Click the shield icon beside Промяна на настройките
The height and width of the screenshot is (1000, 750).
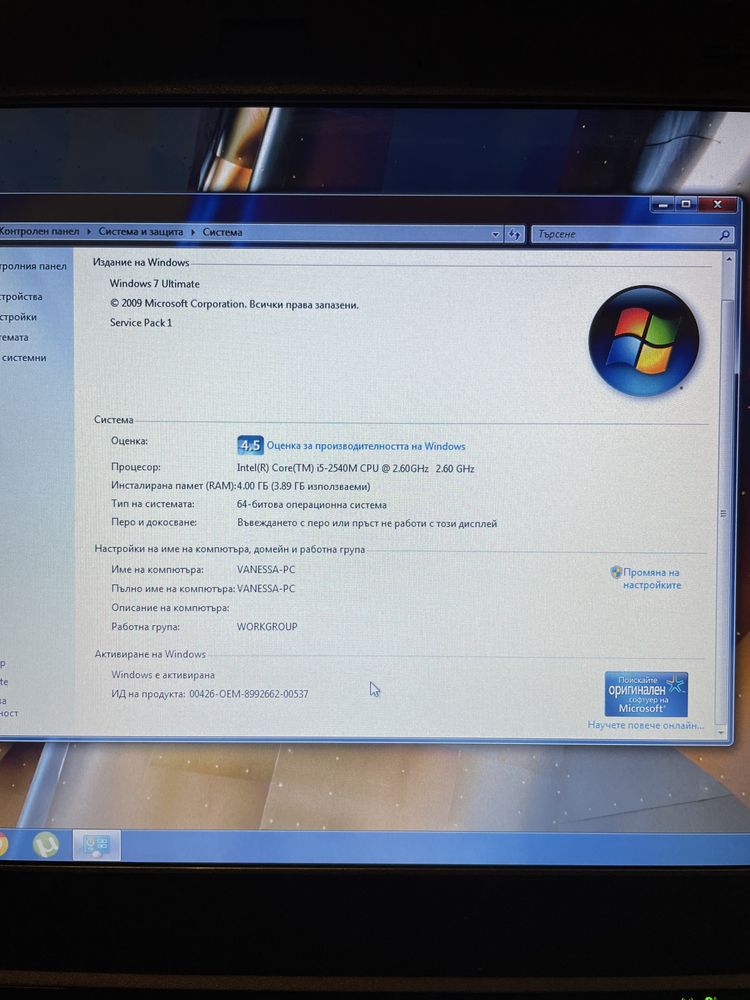pos(616,571)
